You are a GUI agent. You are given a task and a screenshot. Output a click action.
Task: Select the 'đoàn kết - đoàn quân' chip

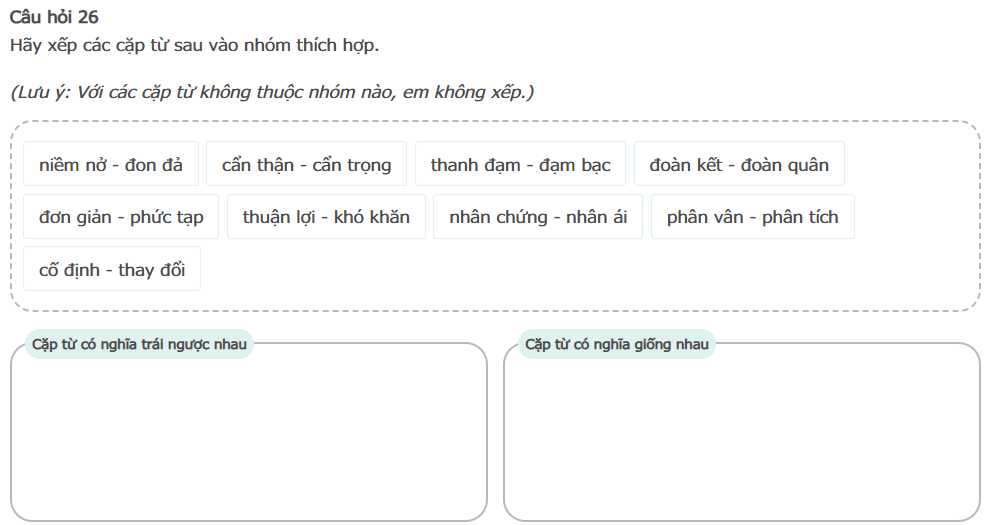(x=739, y=165)
